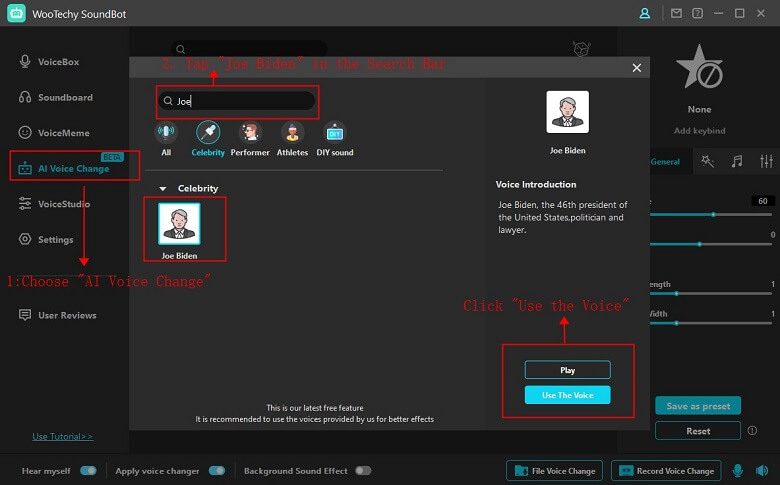Switch to the General tab

pyautogui.click(x=665, y=162)
